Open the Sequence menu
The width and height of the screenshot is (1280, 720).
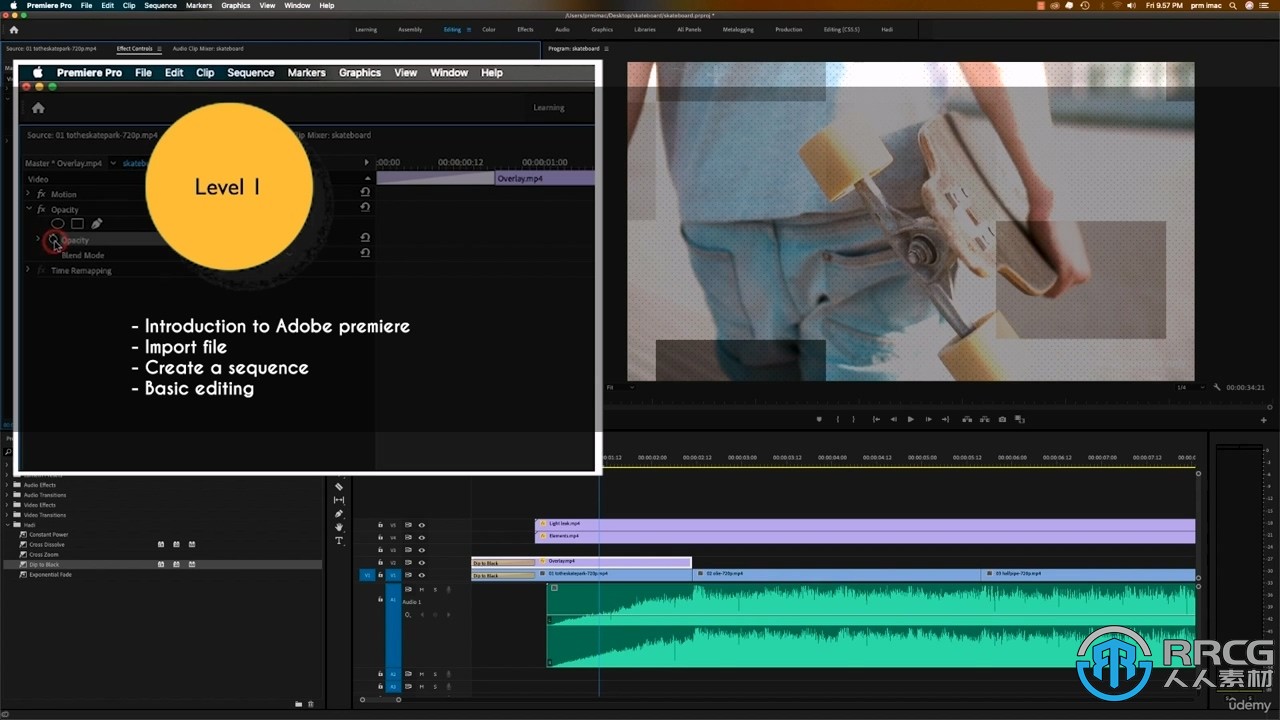click(x=160, y=5)
